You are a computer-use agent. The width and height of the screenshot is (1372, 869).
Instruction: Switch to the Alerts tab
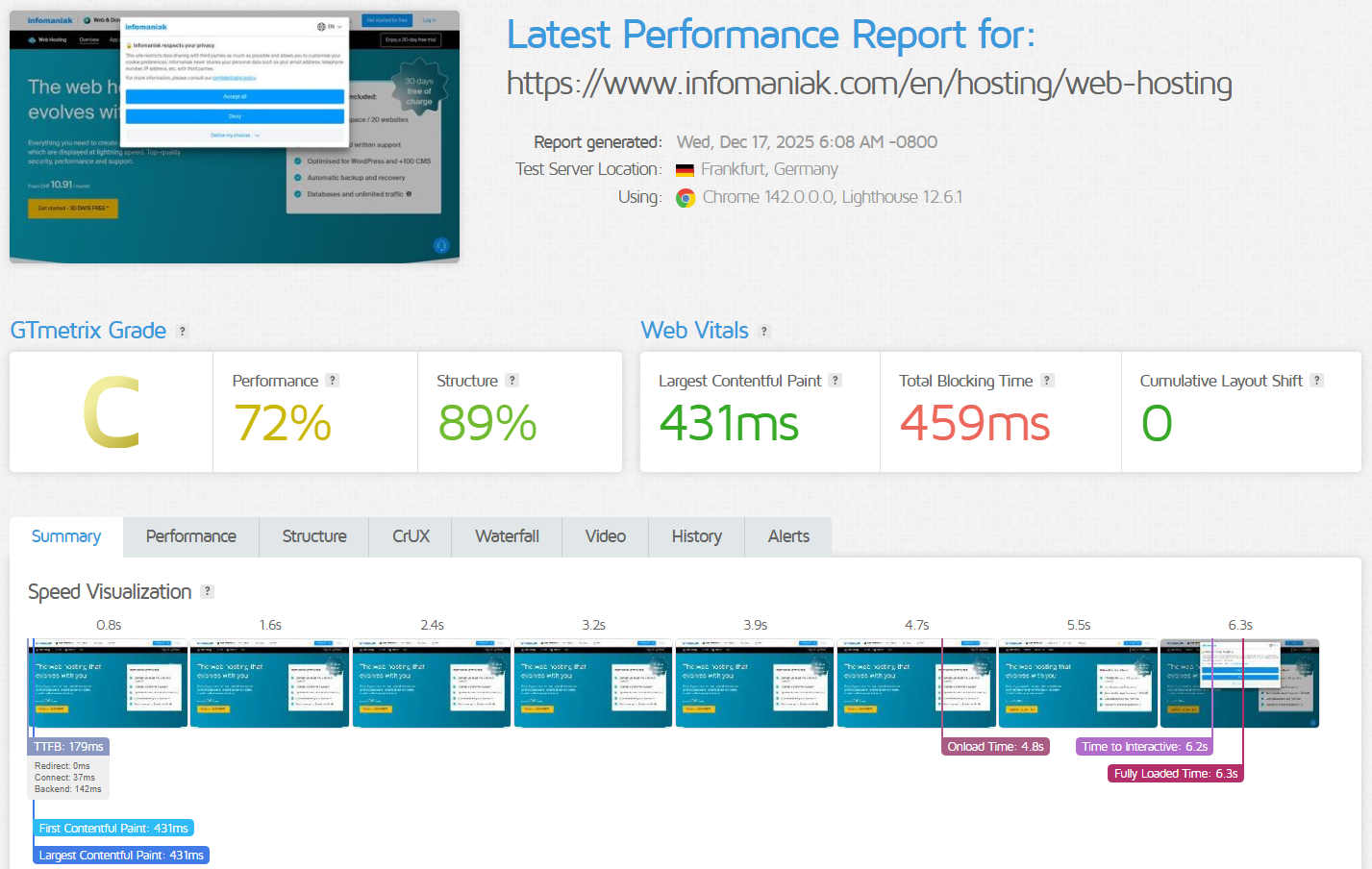[788, 536]
